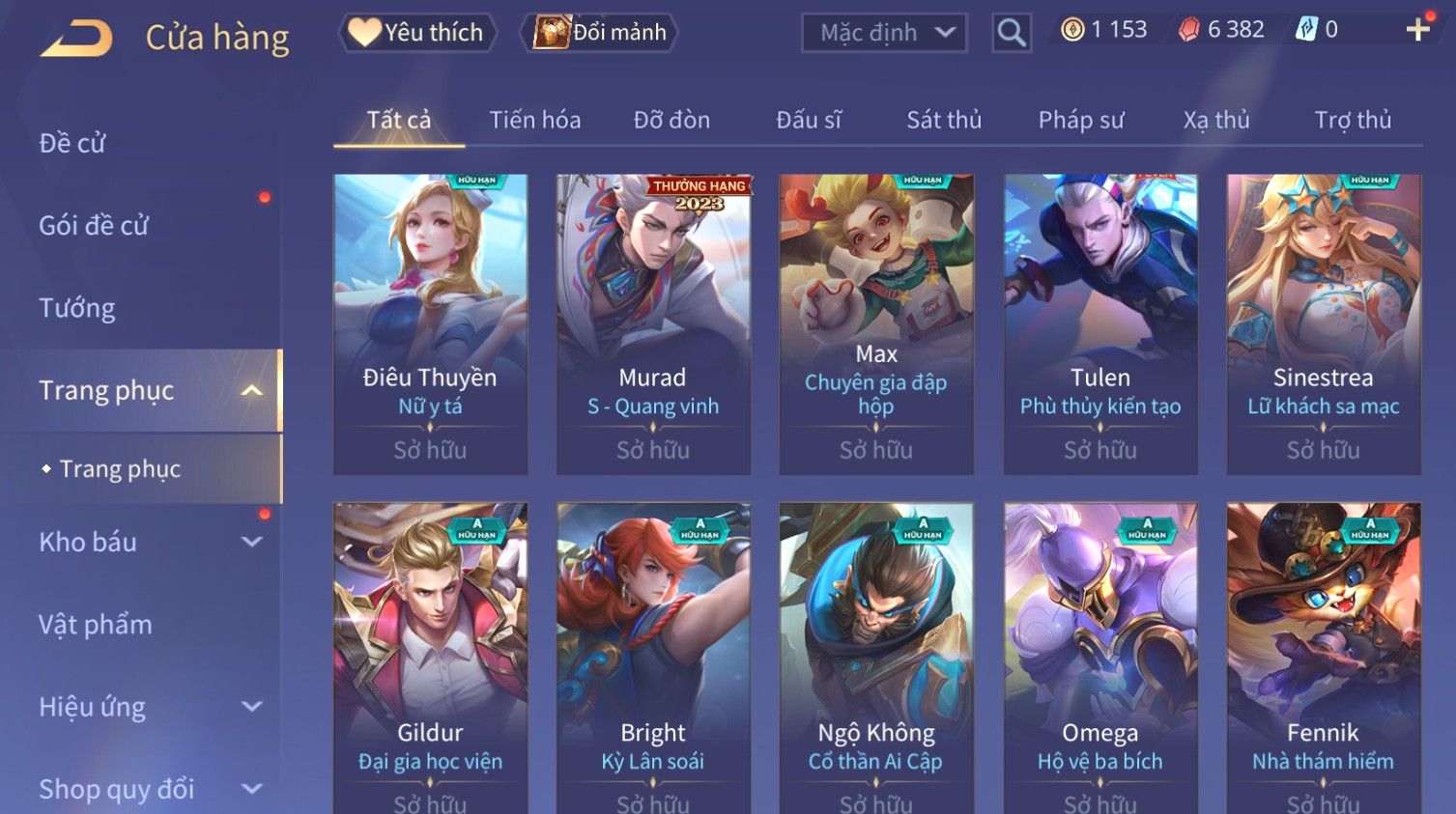The image size is (1456, 814).
Task: Open the search magnifier icon
Action: click(1011, 33)
